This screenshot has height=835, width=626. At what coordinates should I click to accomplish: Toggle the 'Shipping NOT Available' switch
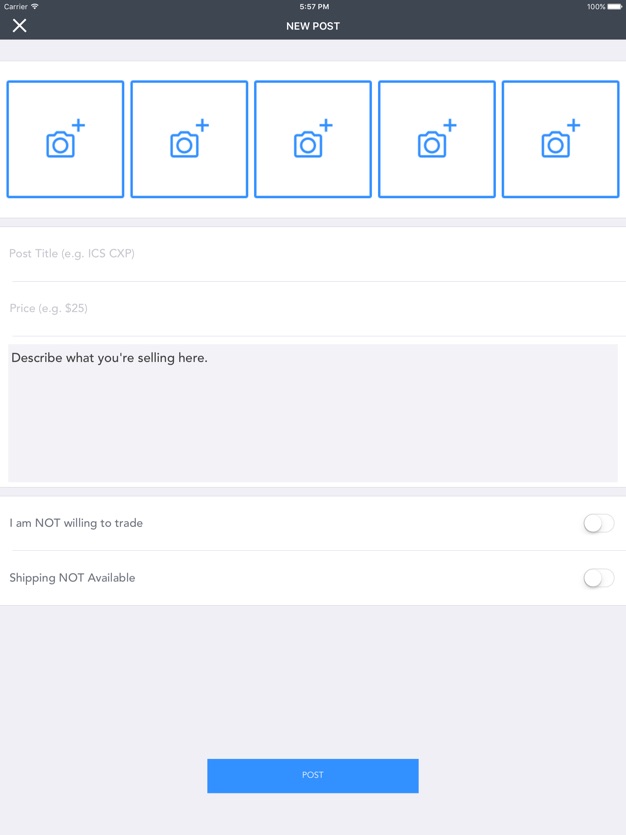pos(598,578)
